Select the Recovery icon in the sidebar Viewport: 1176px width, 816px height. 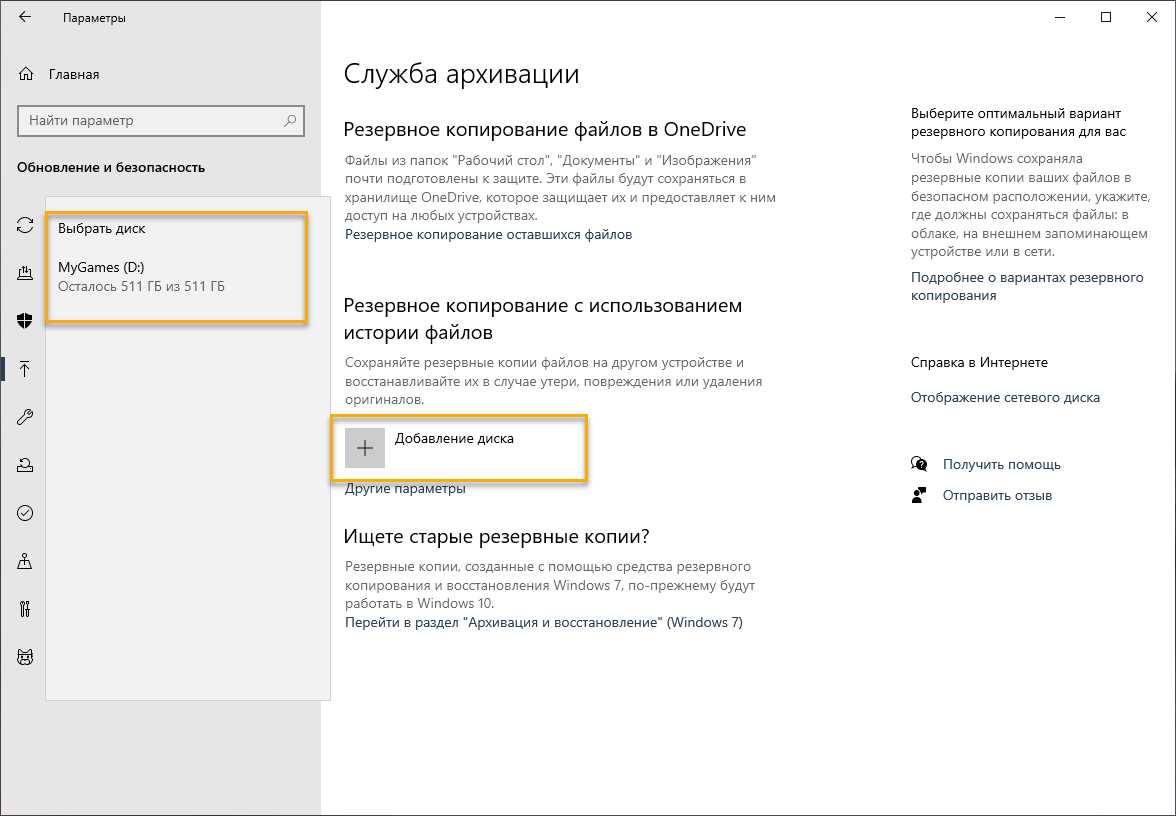point(26,465)
